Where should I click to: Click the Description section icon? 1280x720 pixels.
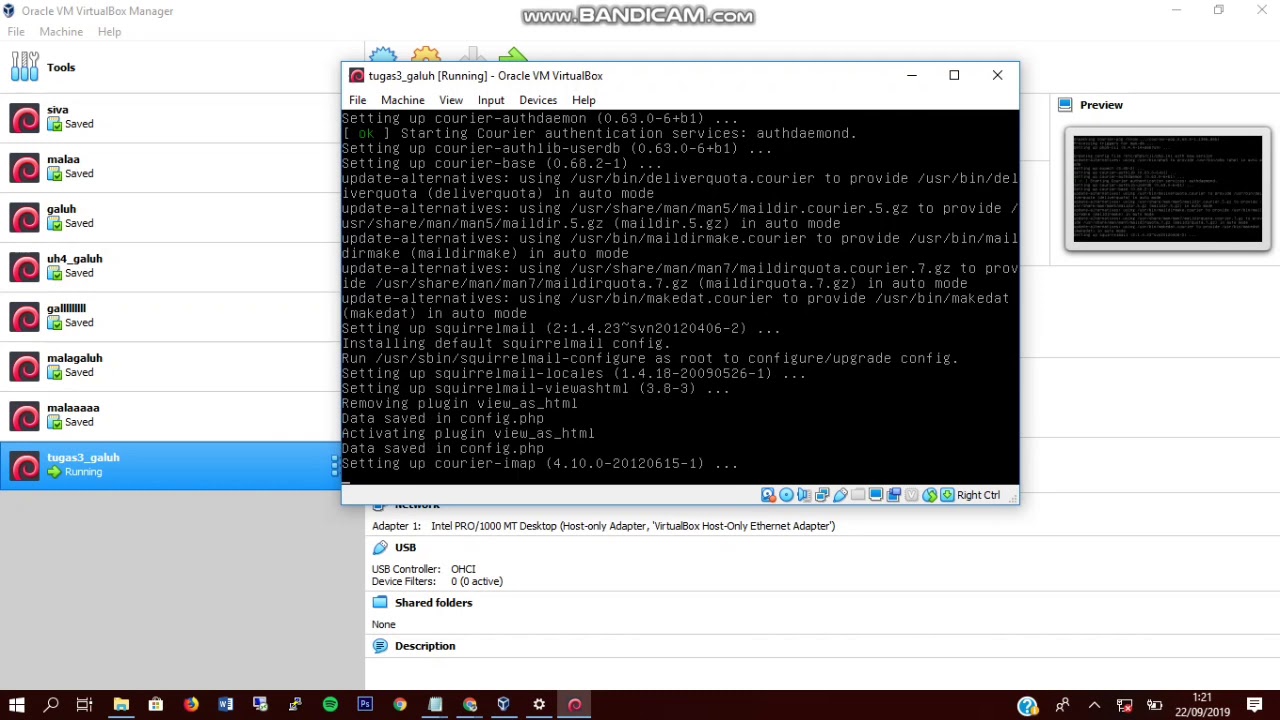click(x=380, y=646)
